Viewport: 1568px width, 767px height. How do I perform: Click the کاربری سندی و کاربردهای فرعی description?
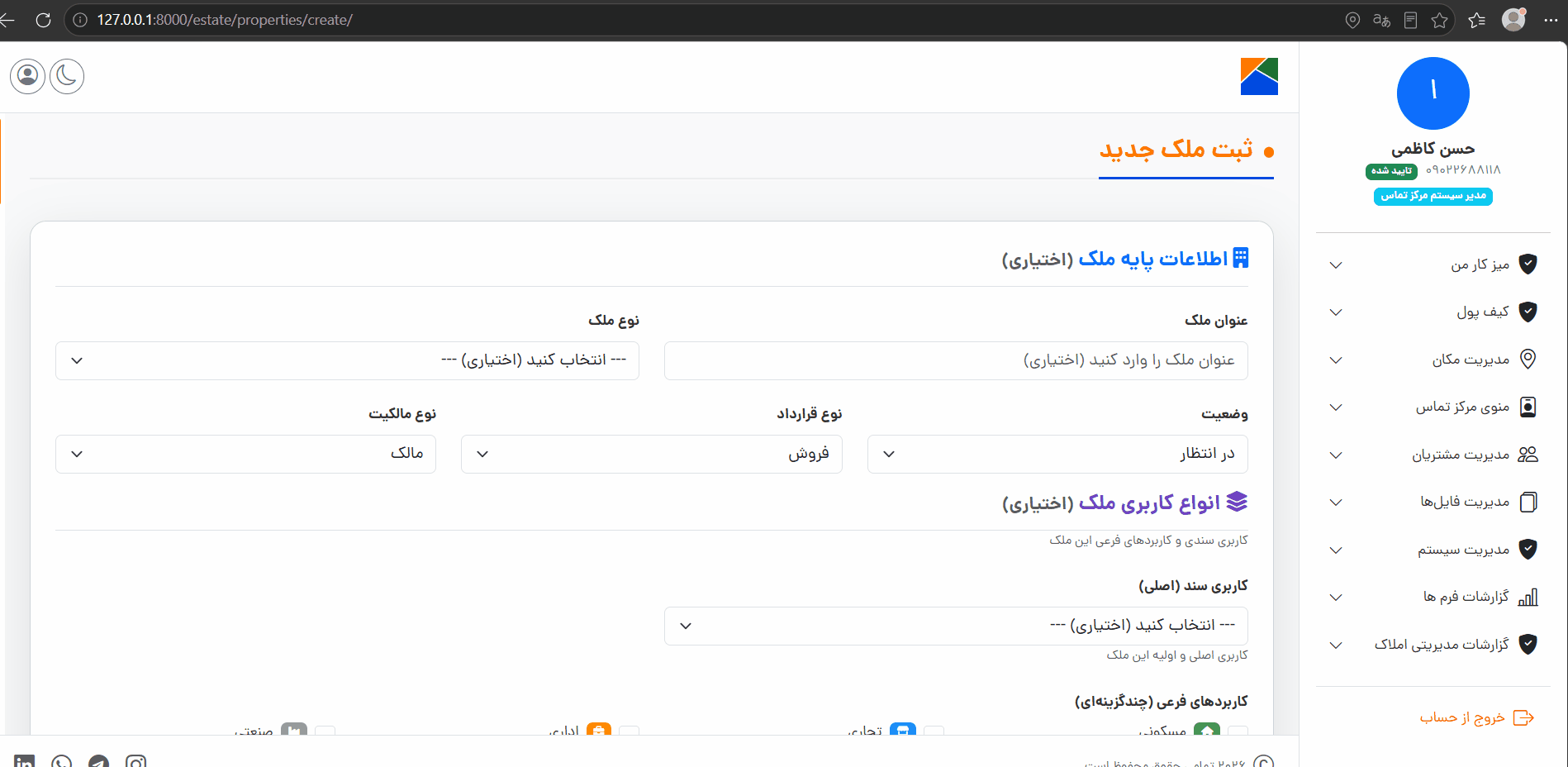1148,540
